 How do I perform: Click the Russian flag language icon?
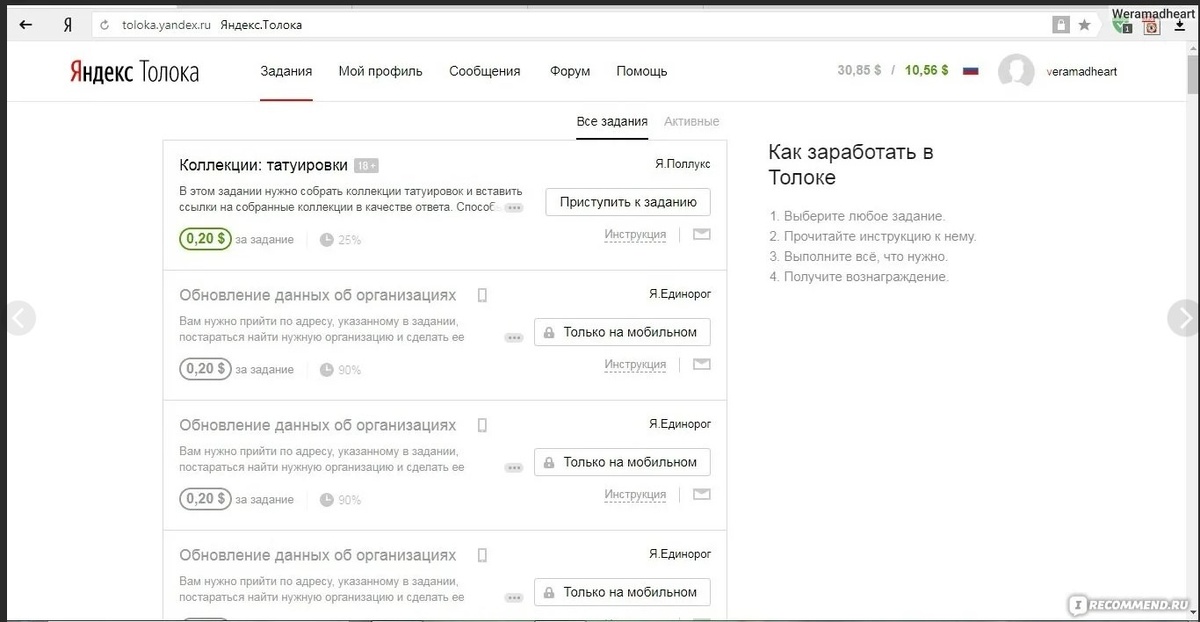click(x=970, y=71)
